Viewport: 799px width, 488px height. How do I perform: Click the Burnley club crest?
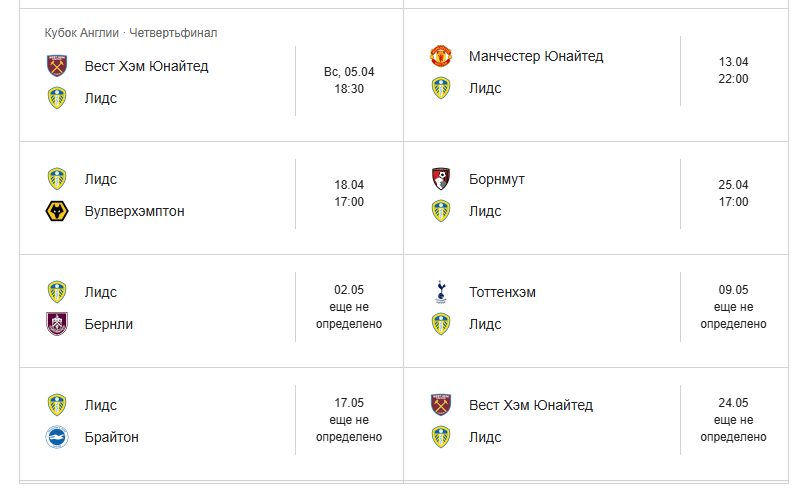(x=57, y=324)
